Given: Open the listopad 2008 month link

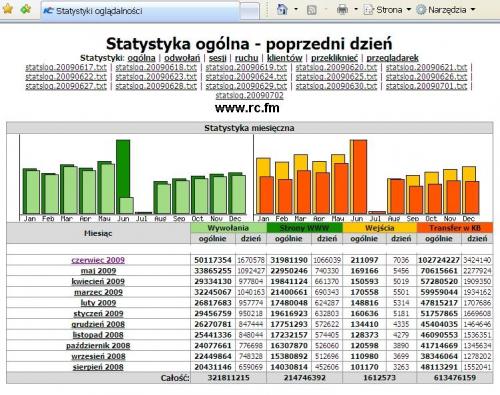Looking at the screenshot, I should pyautogui.click(x=98, y=335).
